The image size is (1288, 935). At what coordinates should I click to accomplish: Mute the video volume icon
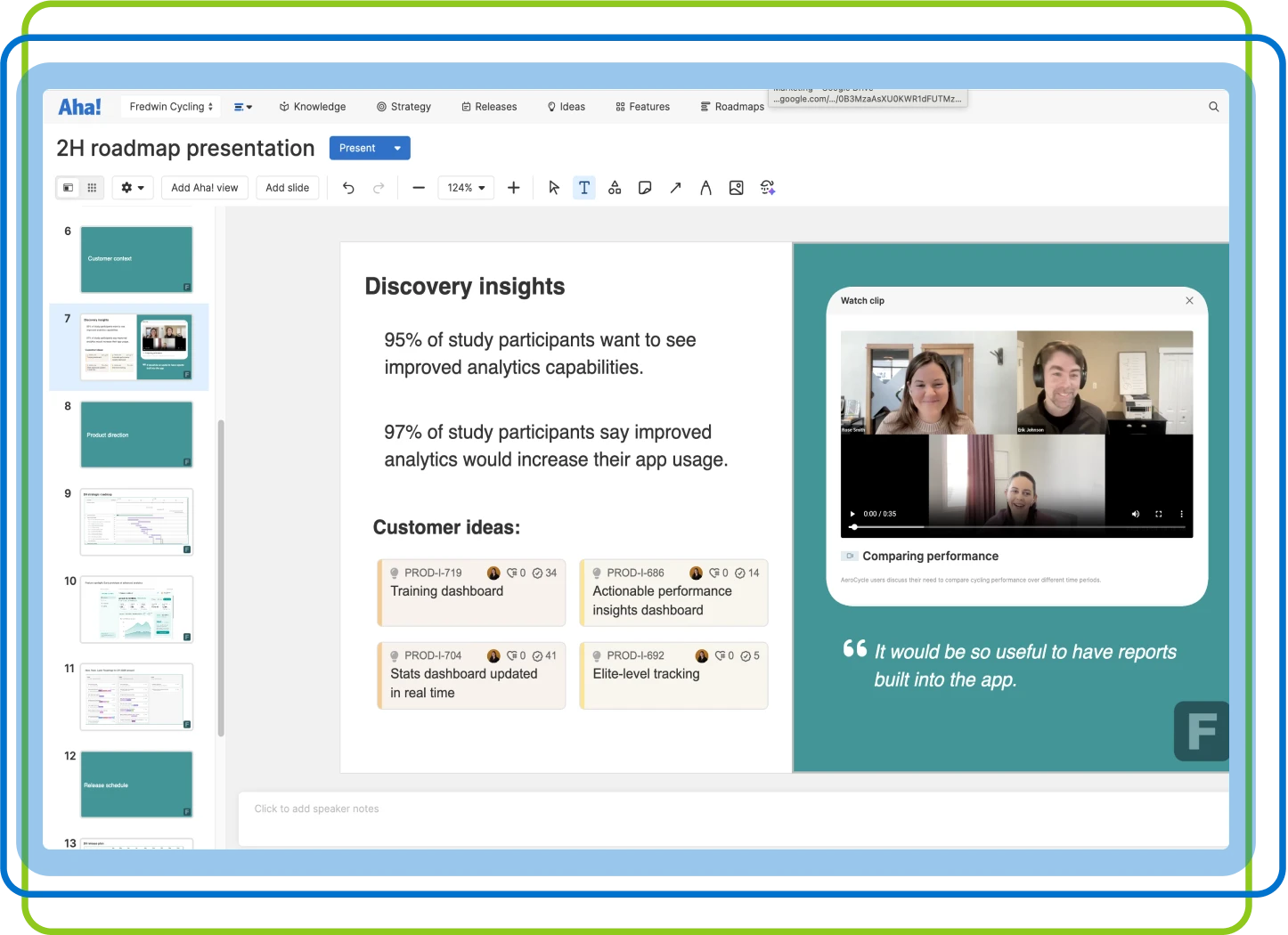[x=1136, y=514]
